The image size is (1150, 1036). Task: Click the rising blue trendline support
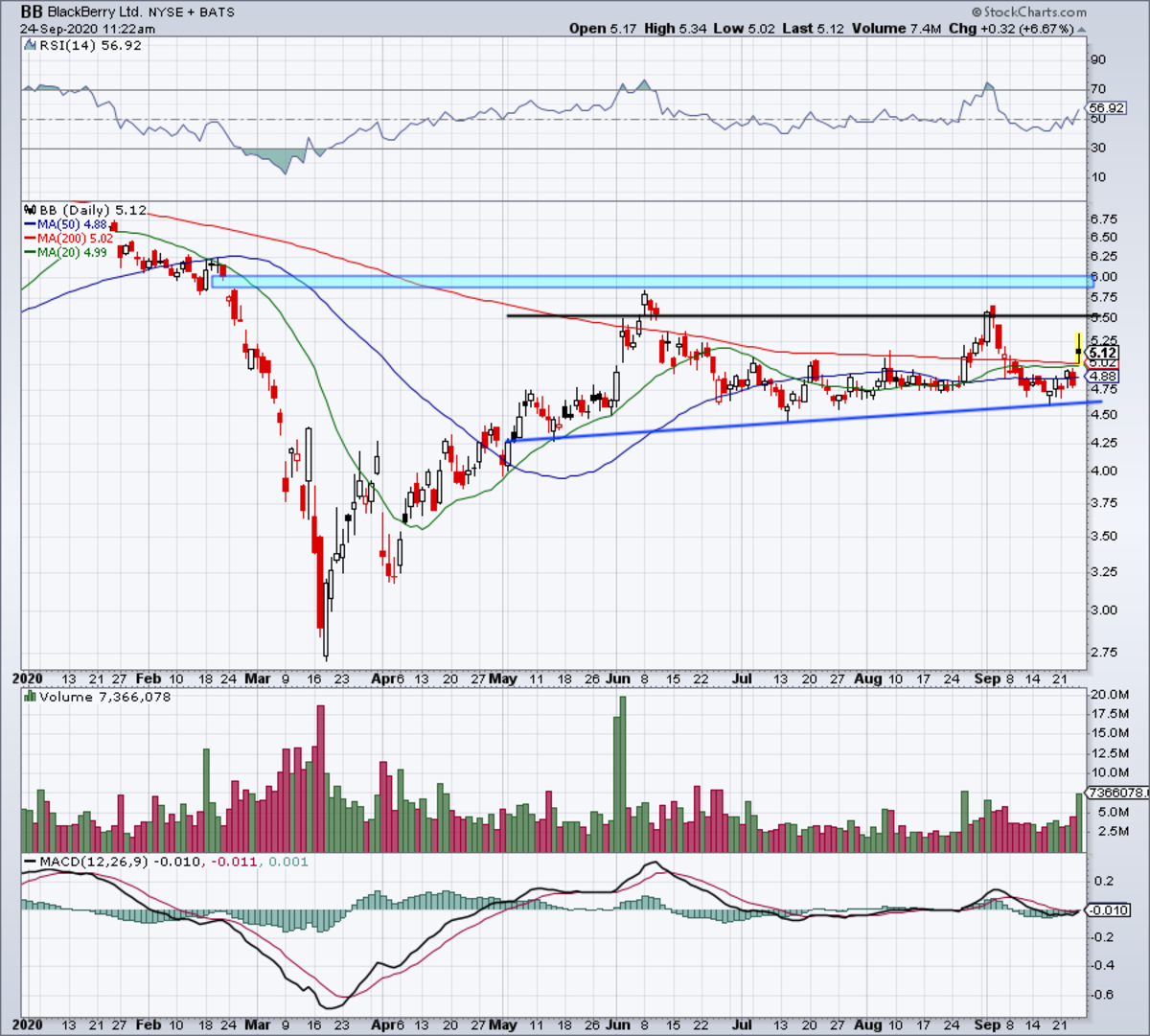point(797,421)
